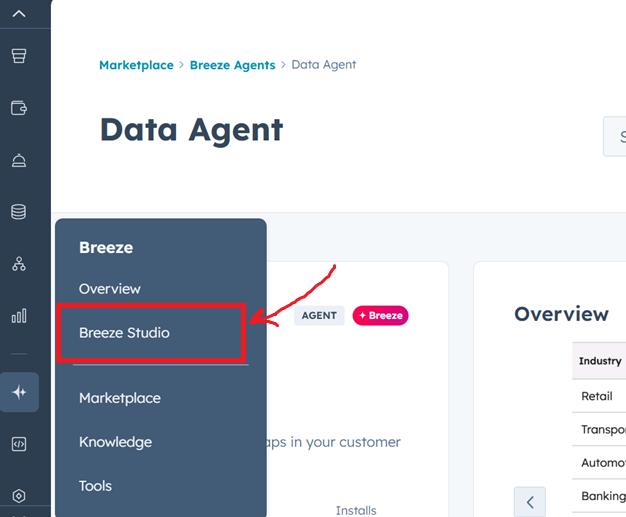Open the Service bell sidebar icon
This screenshot has width=626, height=517.
click(19, 160)
